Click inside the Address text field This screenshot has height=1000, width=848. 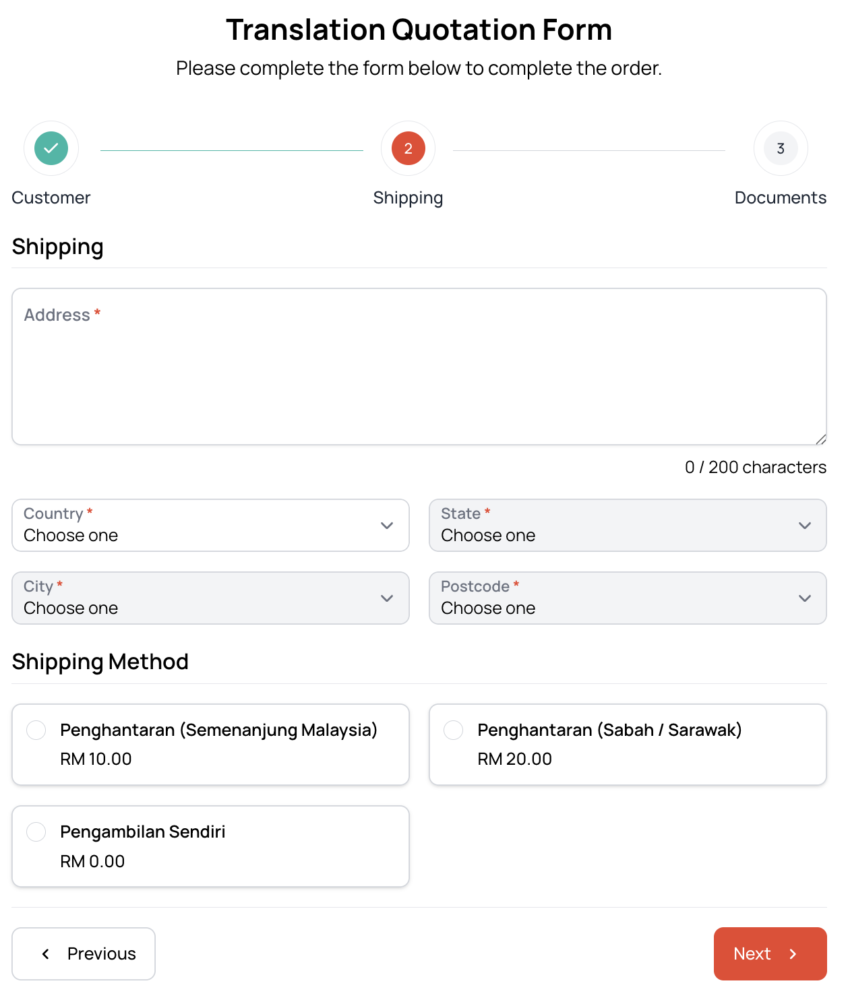click(418, 375)
